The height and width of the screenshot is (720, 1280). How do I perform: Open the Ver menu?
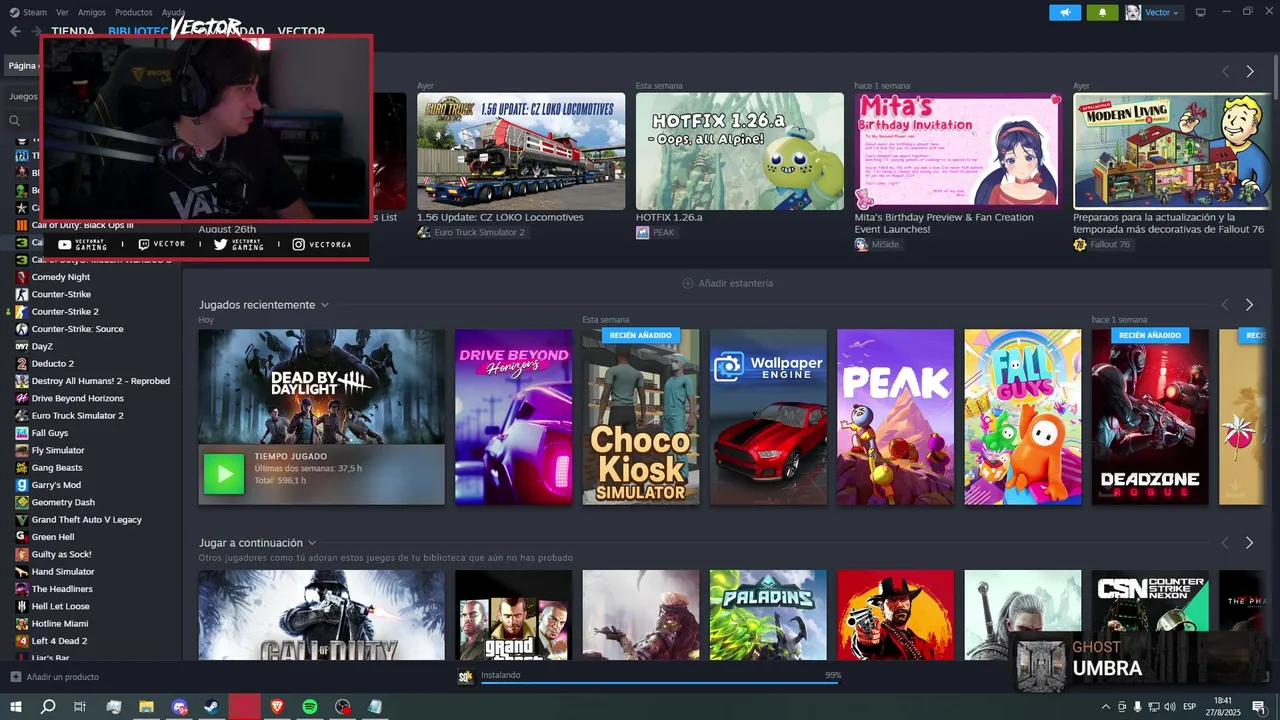click(63, 12)
